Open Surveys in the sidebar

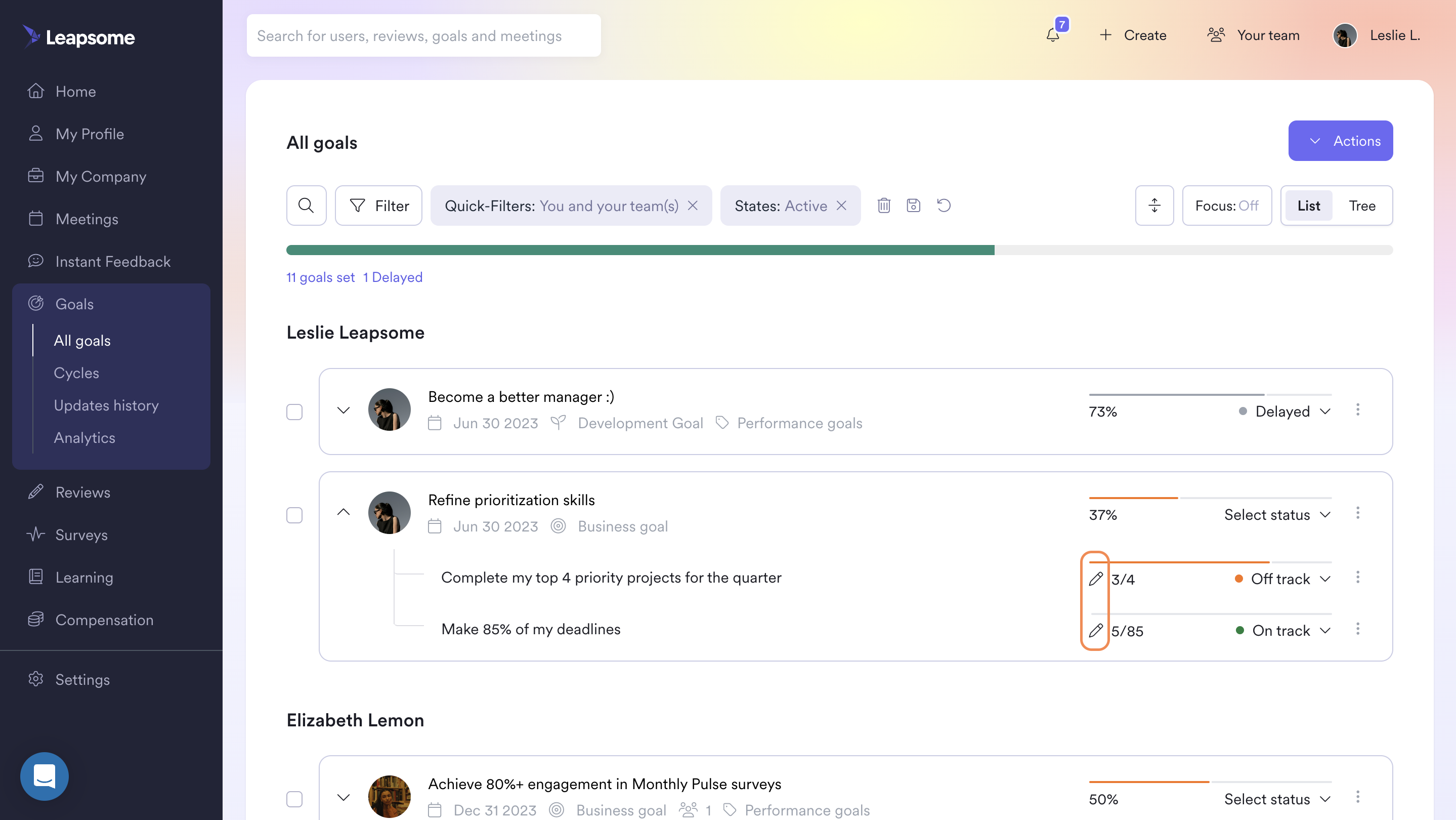[67, 535]
